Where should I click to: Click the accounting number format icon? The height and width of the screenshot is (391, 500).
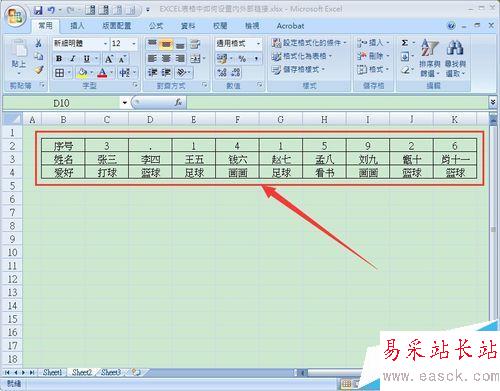(222, 59)
